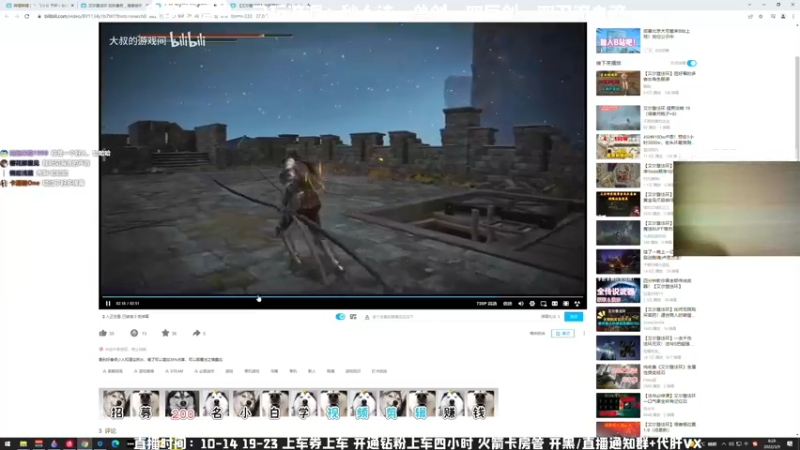
Task: Go forward in browser history
Action: point(16,16)
